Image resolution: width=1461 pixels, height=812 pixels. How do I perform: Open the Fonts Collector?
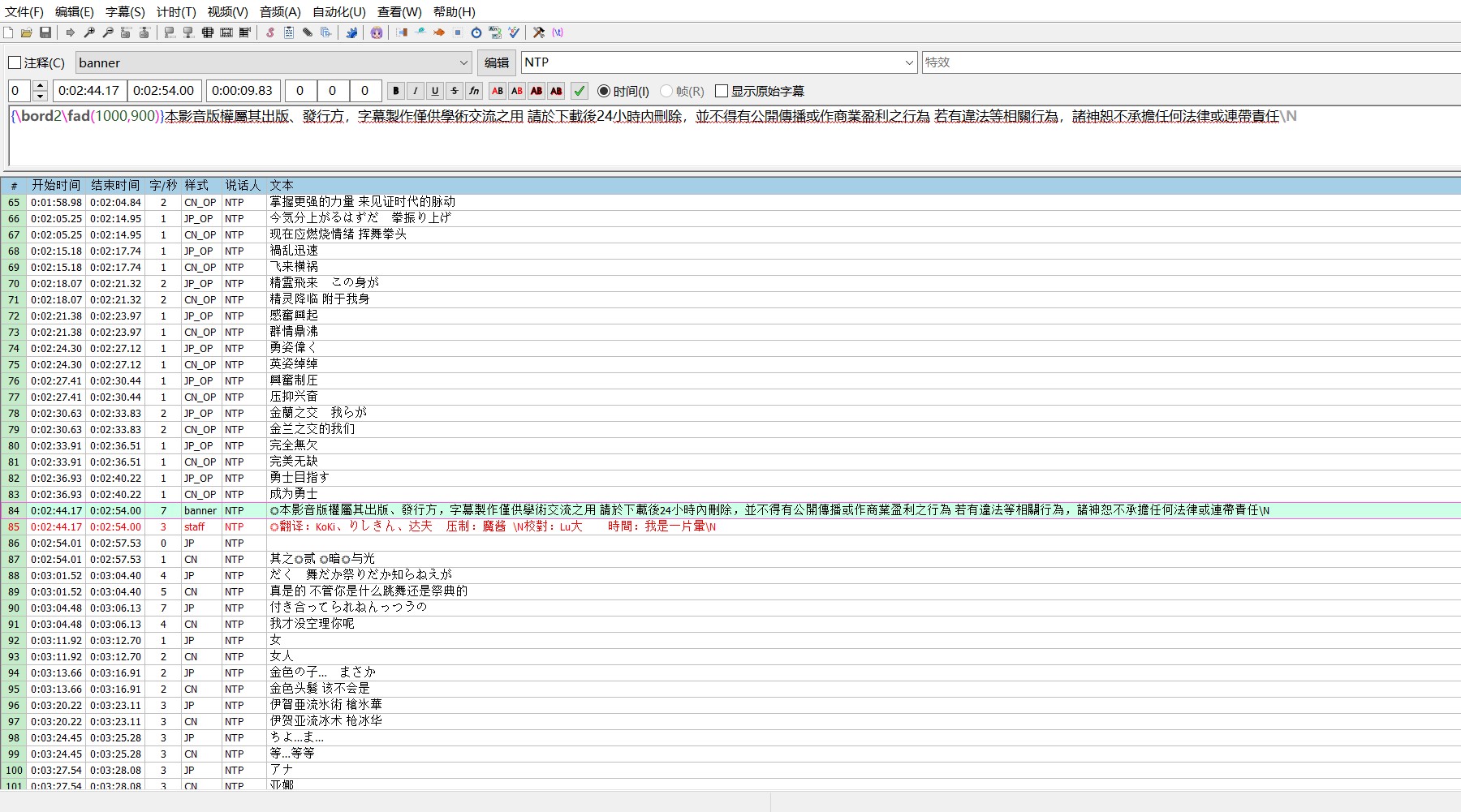[325, 32]
